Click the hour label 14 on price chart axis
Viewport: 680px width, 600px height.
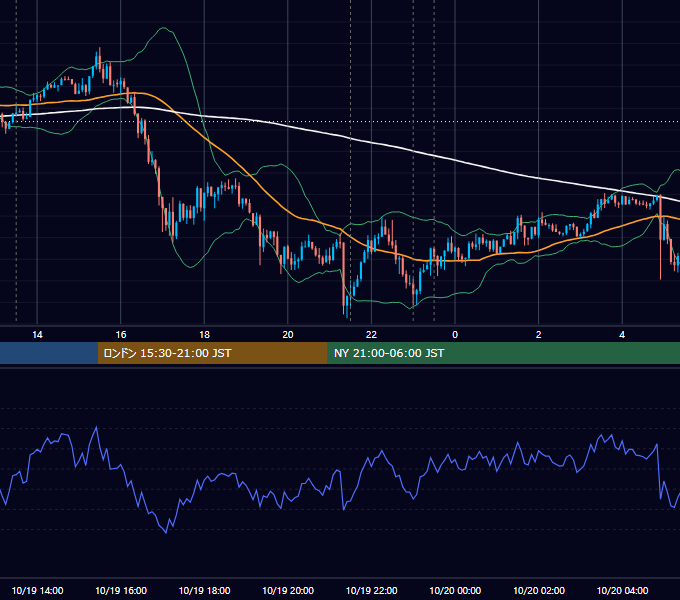point(37,335)
